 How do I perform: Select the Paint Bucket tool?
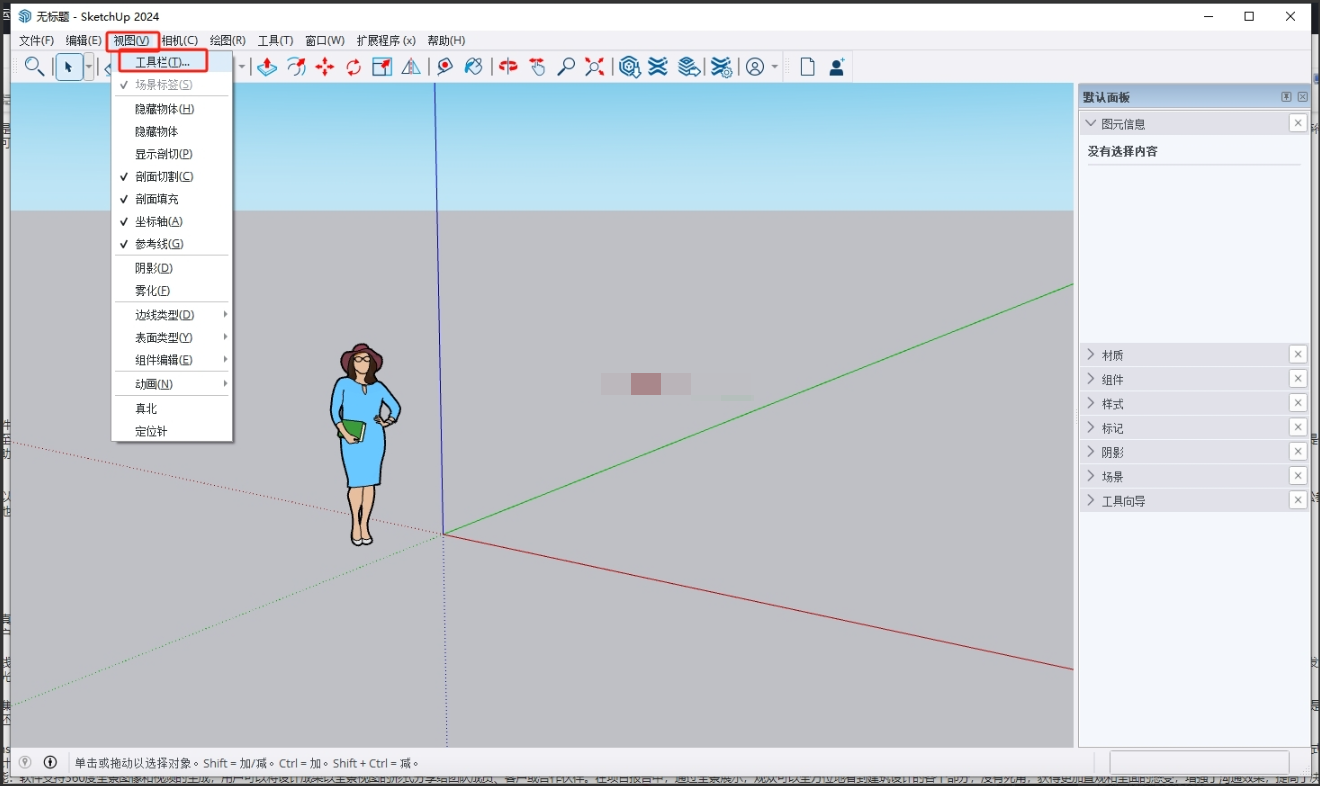click(x=474, y=67)
